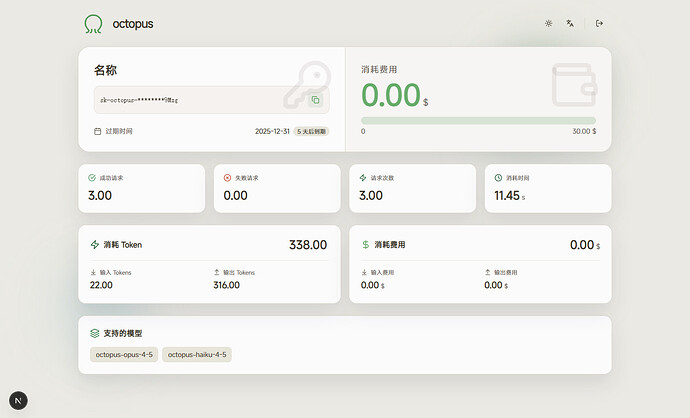Select the octopus-haiku-4-5 model tag
Screen dimensions: 690x418
[197, 355]
